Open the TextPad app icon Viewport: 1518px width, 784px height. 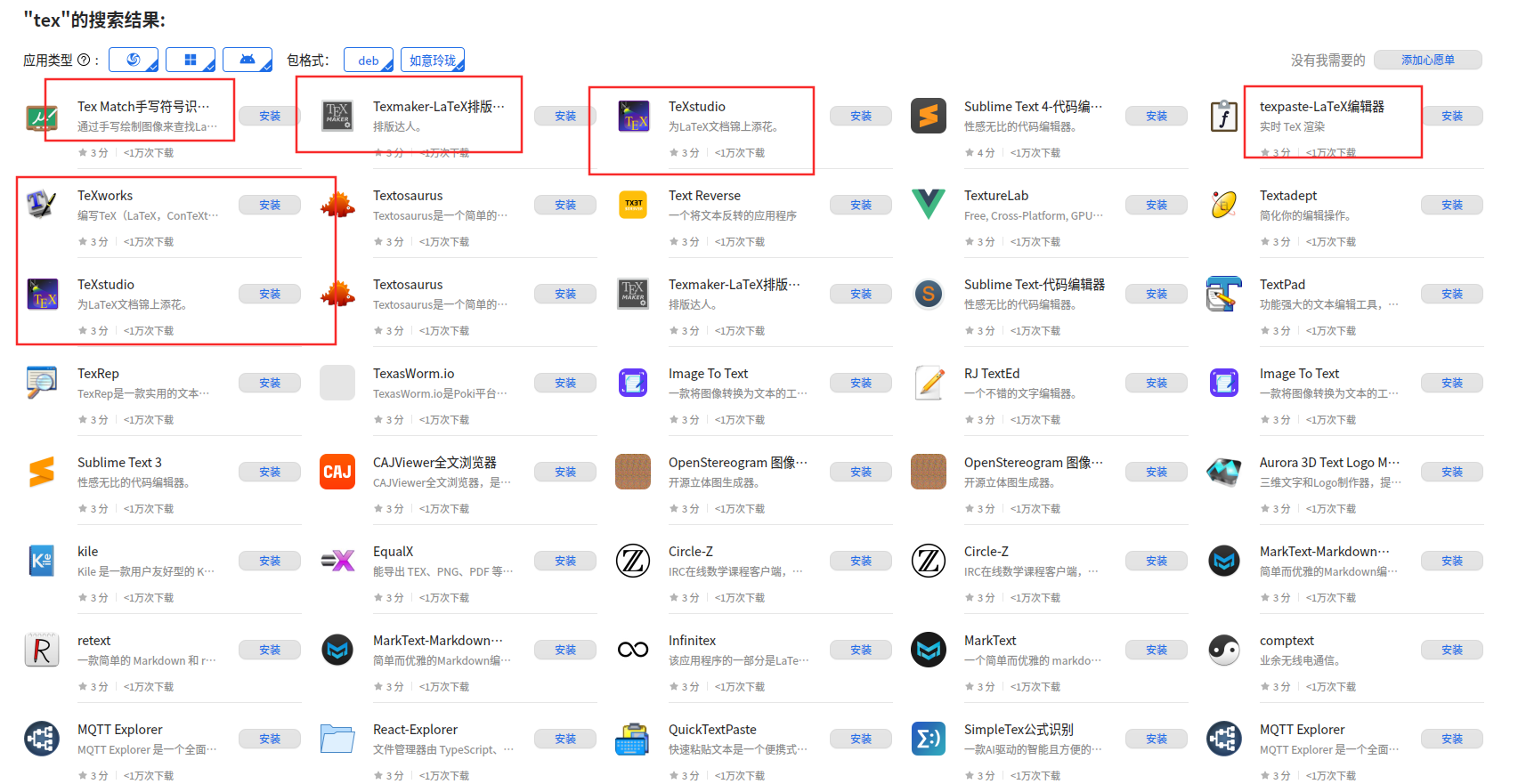[1224, 295]
